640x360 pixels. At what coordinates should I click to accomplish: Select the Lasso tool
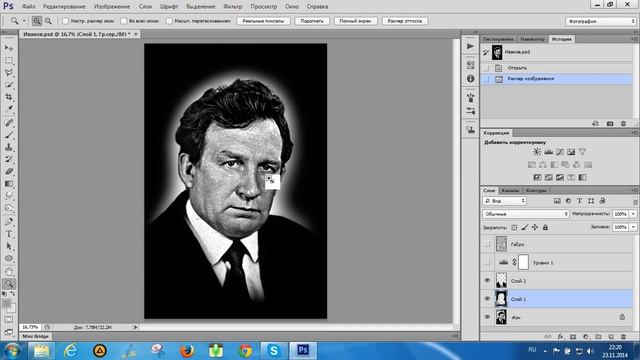tap(9, 73)
